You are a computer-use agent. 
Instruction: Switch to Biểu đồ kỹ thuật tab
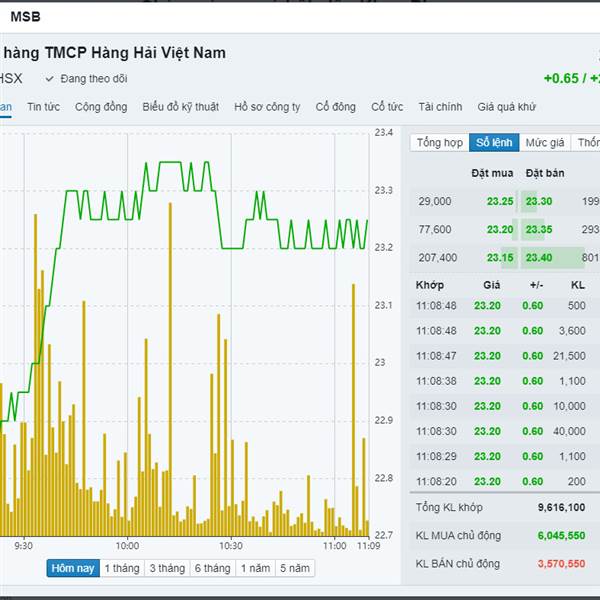(x=181, y=107)
